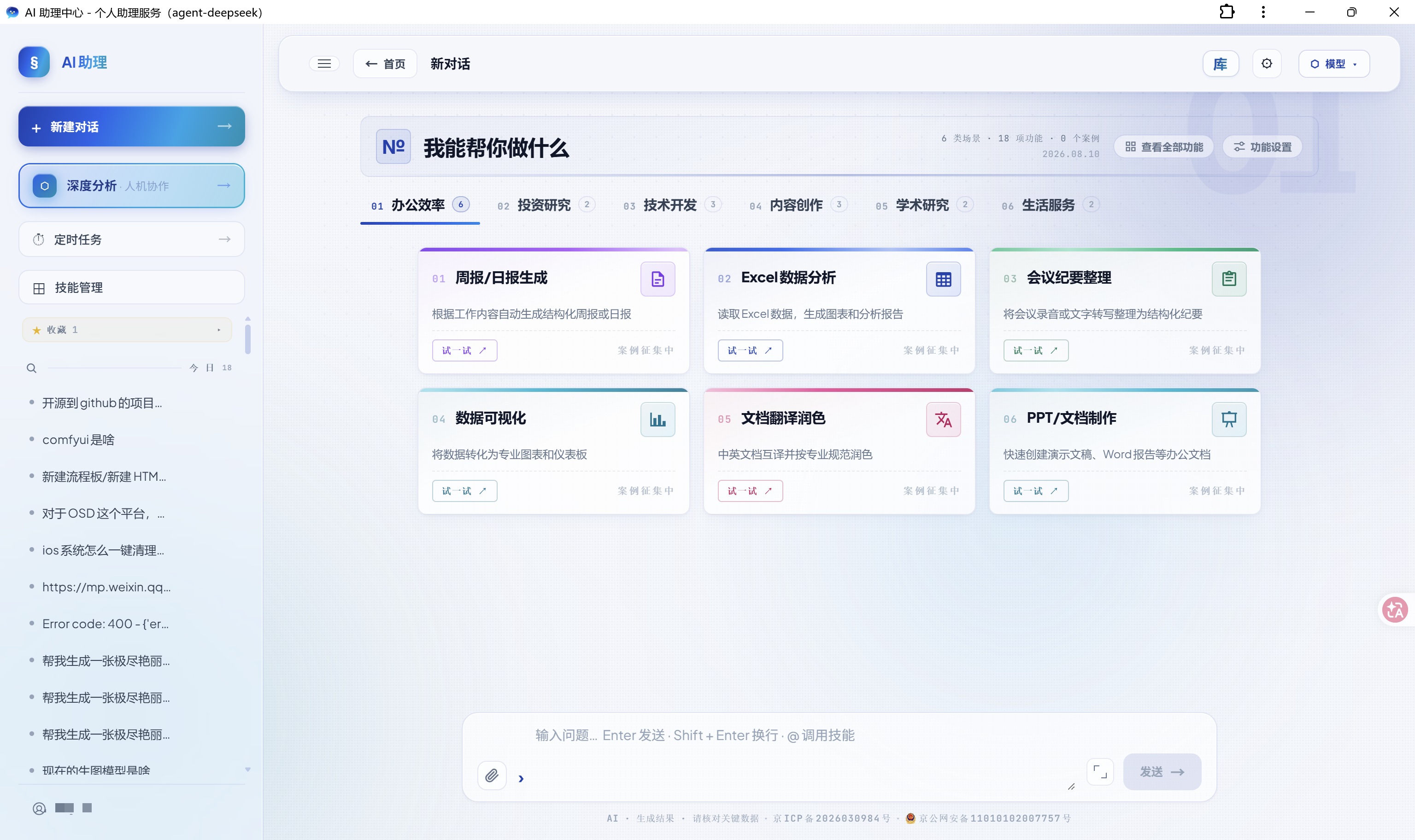Open the settings gear icon in header

point(1267,64)
